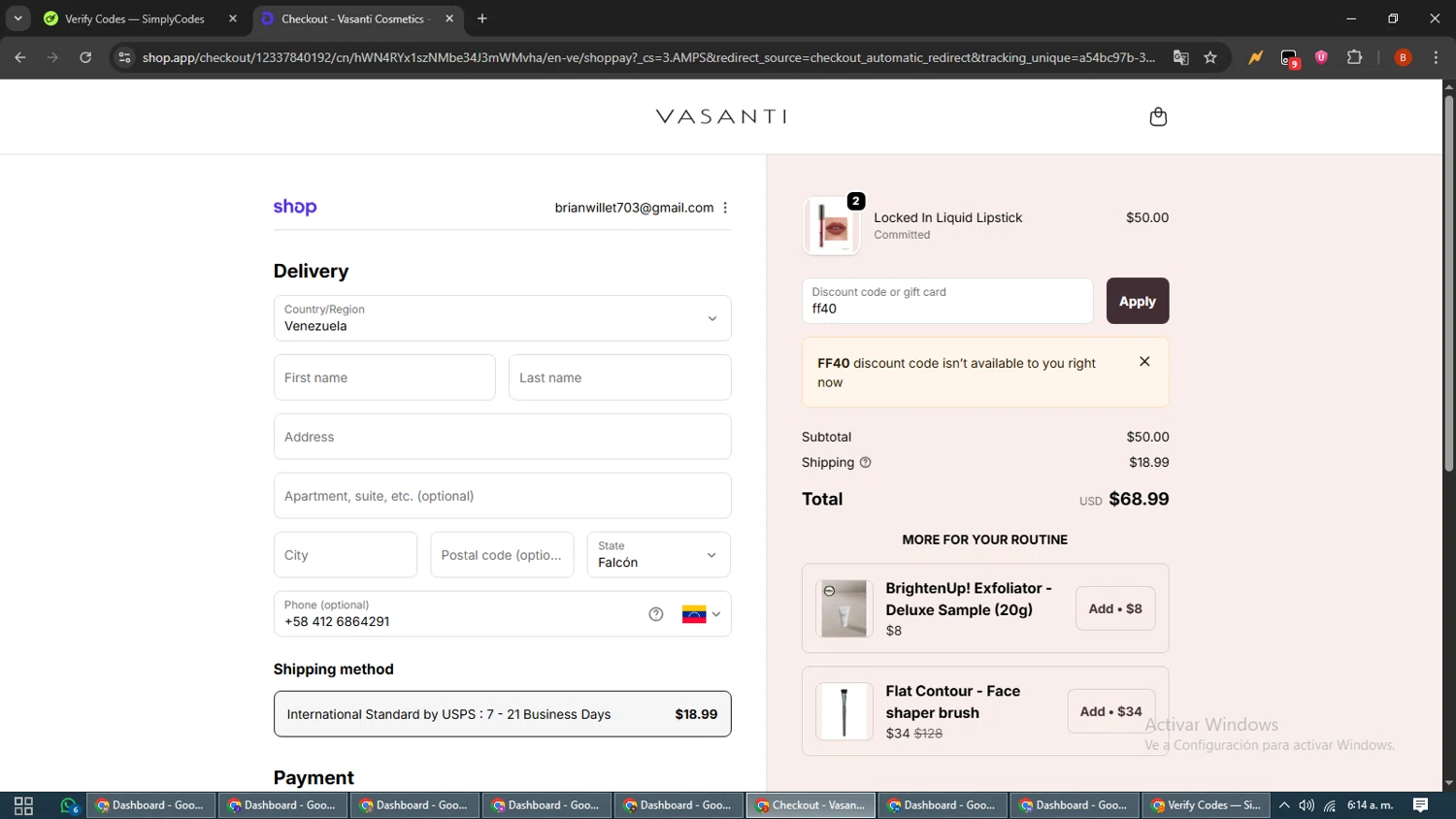Viewport: 1456px width, 819px height.
Task: Open the clock showing 6:14 a. m.
Action: (x=1370, y=805)
